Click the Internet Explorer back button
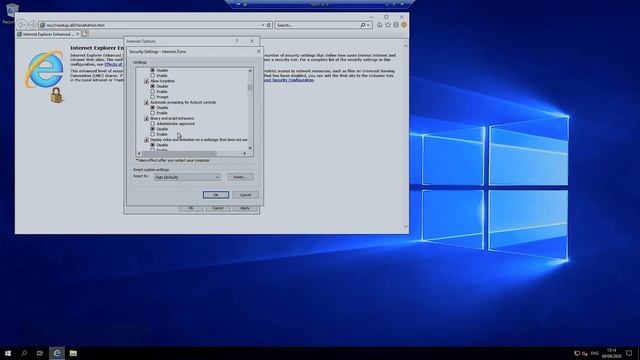 coord(21,24)
